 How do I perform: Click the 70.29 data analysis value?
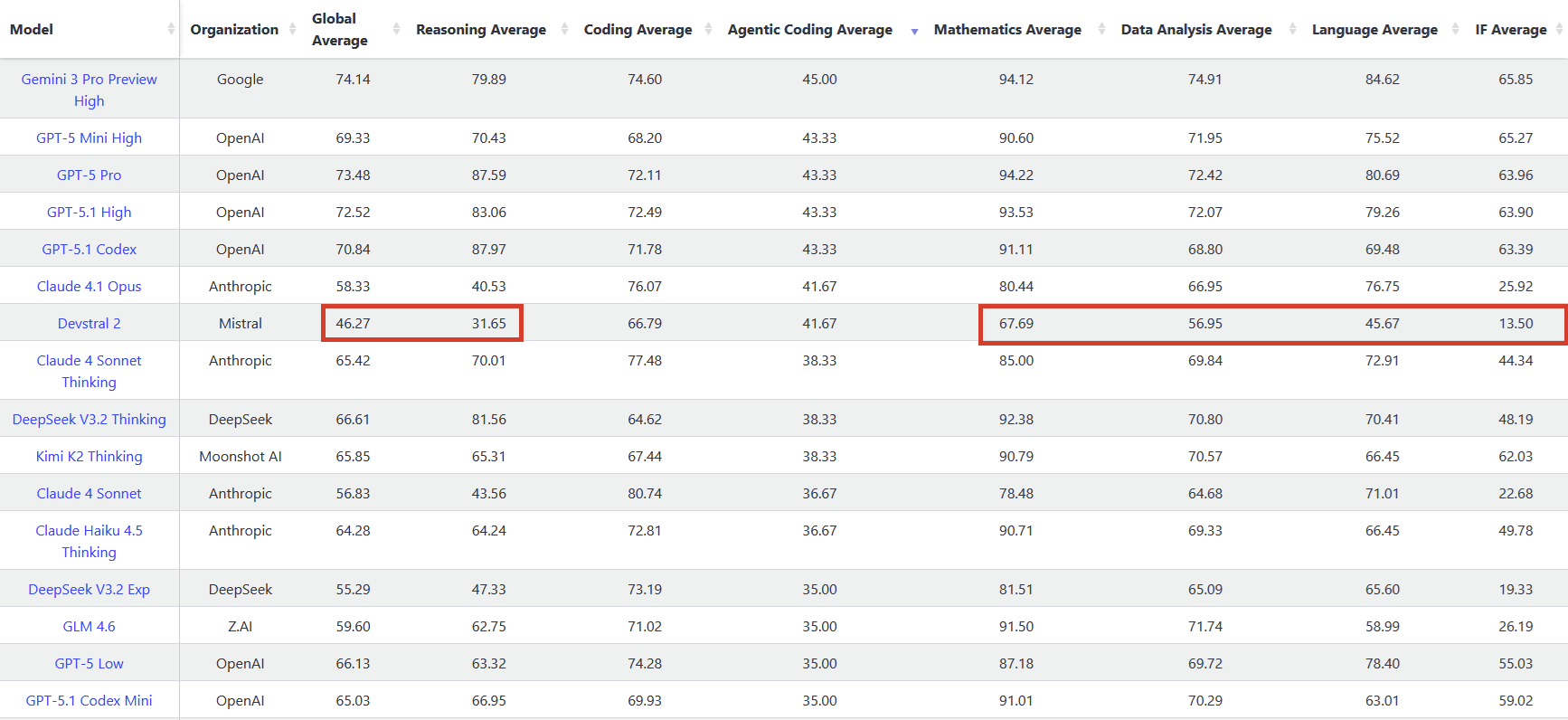pyautogui.click(x=1205, y=700)
